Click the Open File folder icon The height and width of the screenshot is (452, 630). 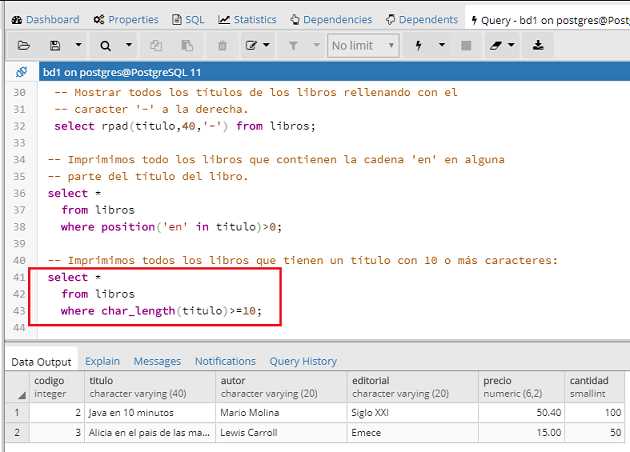click(x=24, y=45)
